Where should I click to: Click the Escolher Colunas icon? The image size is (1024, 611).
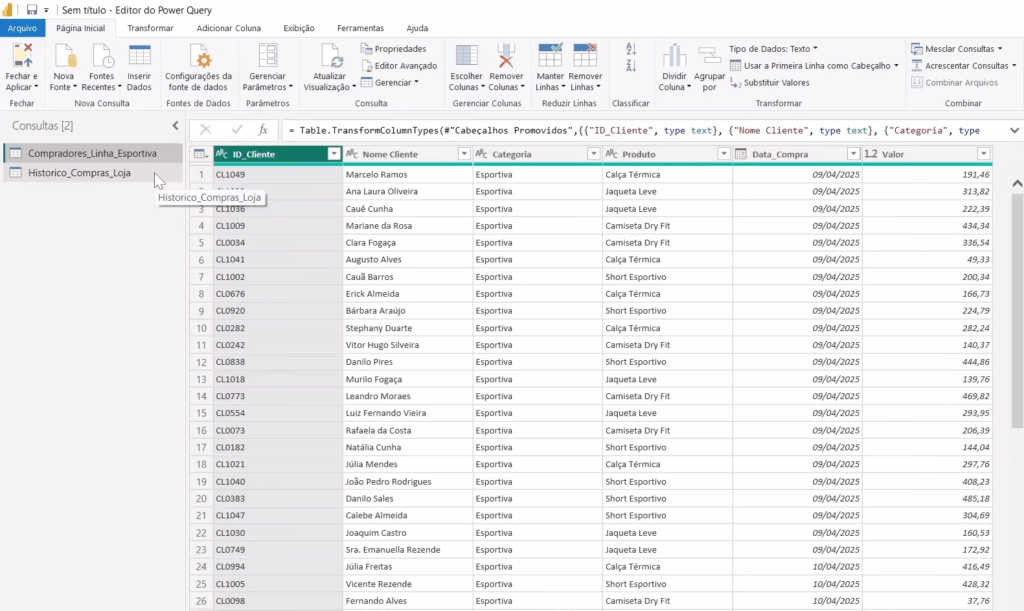point(466,55)
